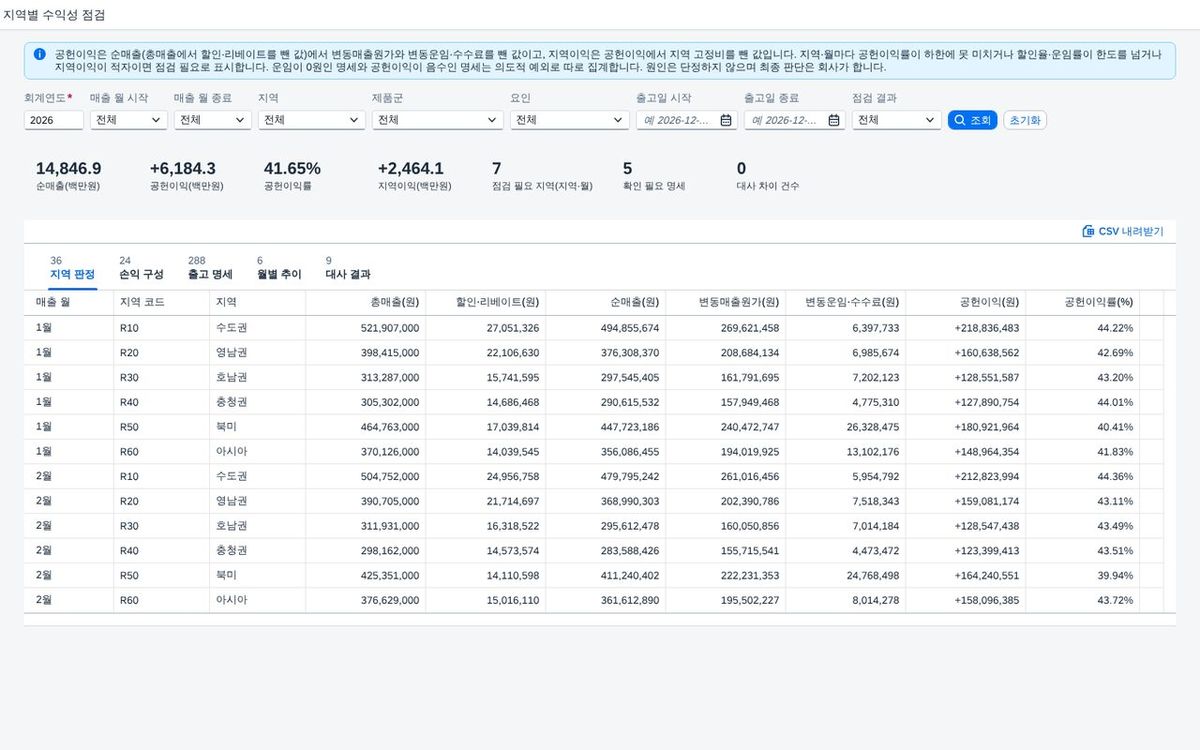Click the info icon in the notice banner
This screenshot has width=1200, height=750.
39,54
